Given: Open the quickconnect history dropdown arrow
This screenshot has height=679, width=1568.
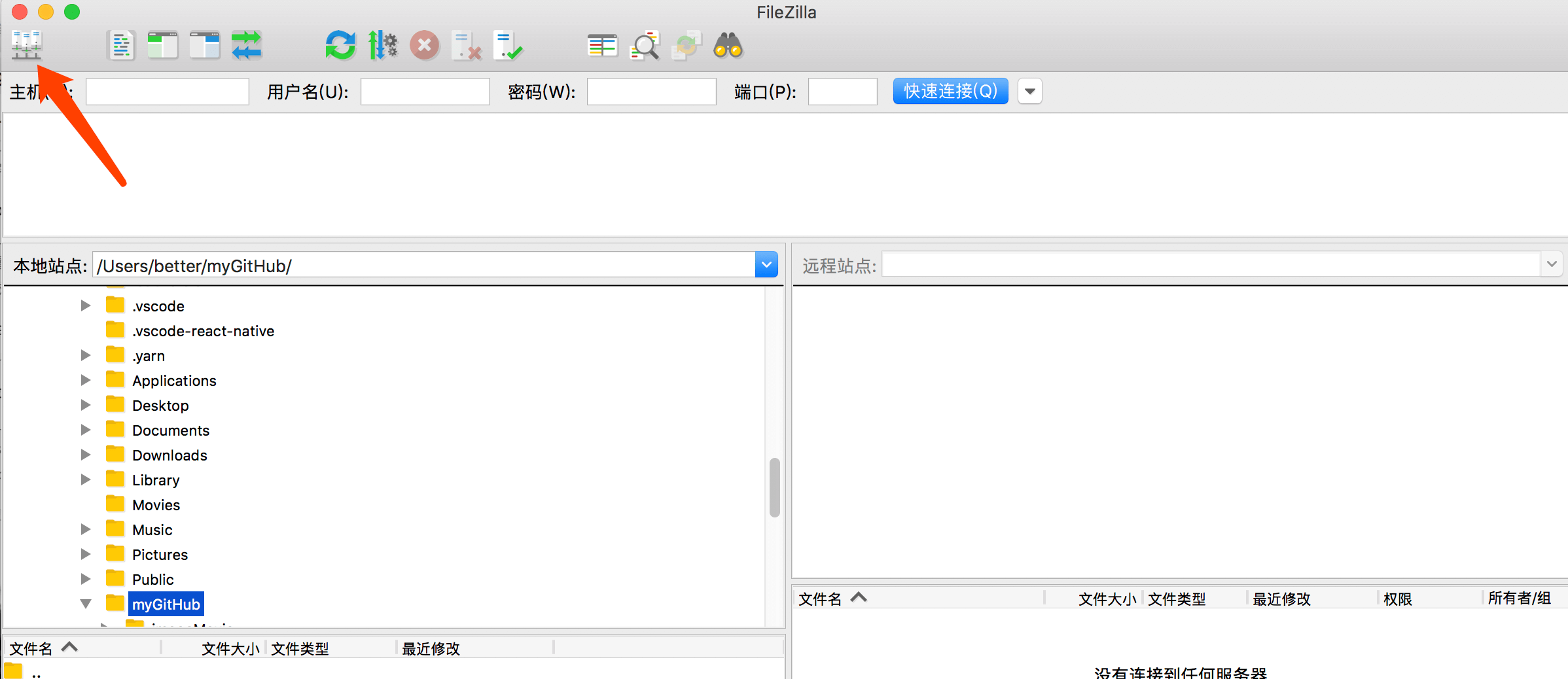Looking at the screenshot, I should pyautogui.click(x=1030, y=91).
